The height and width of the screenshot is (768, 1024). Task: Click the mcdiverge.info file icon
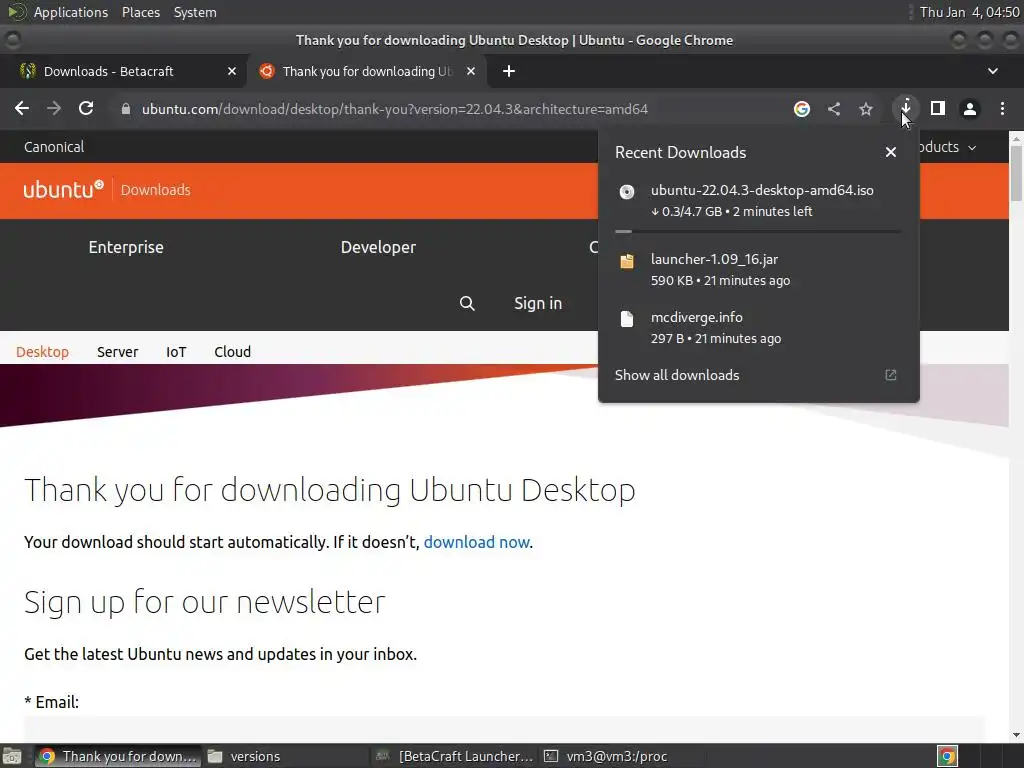click(627, 319)
